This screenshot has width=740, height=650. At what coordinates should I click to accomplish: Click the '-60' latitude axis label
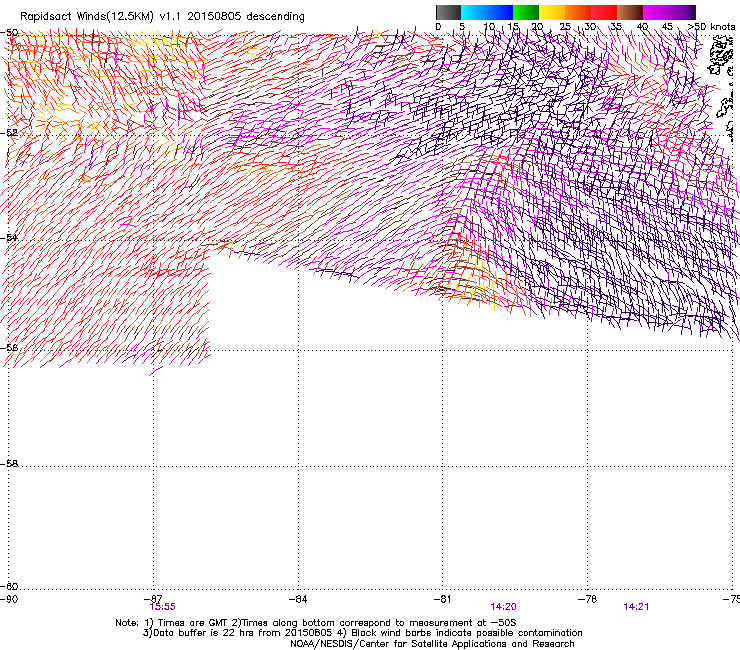9,586
